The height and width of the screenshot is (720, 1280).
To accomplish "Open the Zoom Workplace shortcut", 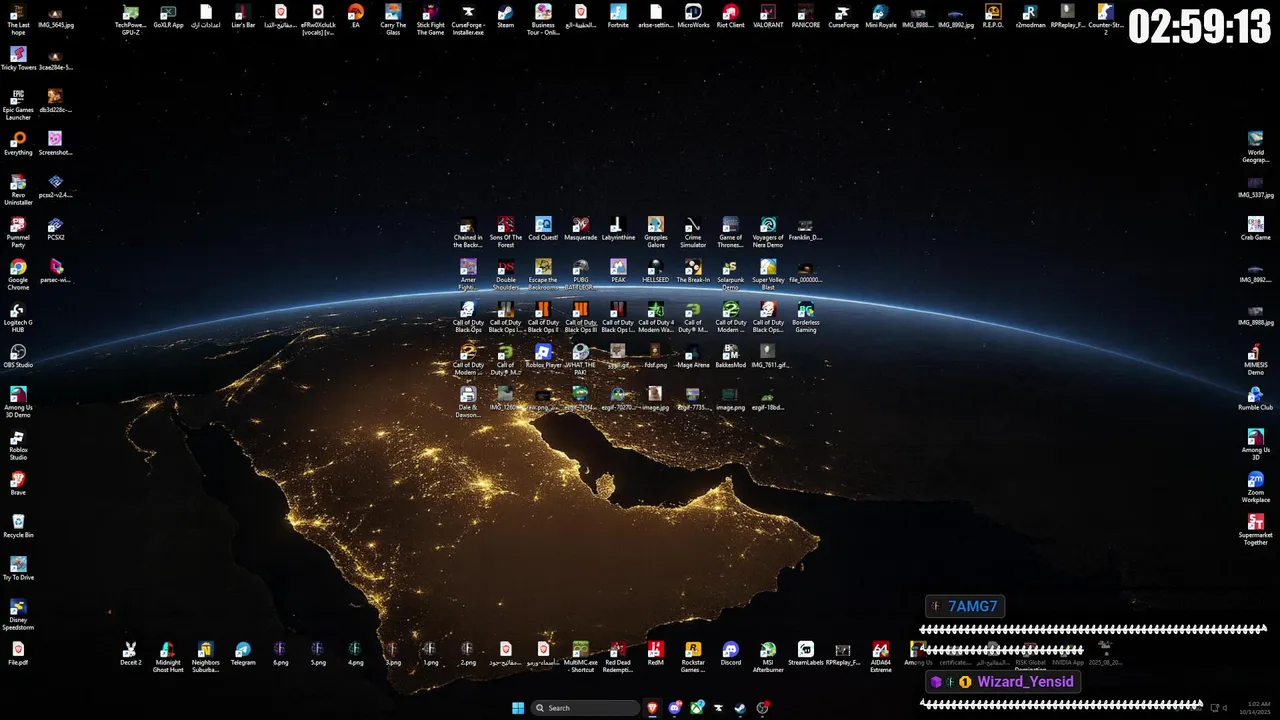I will 1256,487.
